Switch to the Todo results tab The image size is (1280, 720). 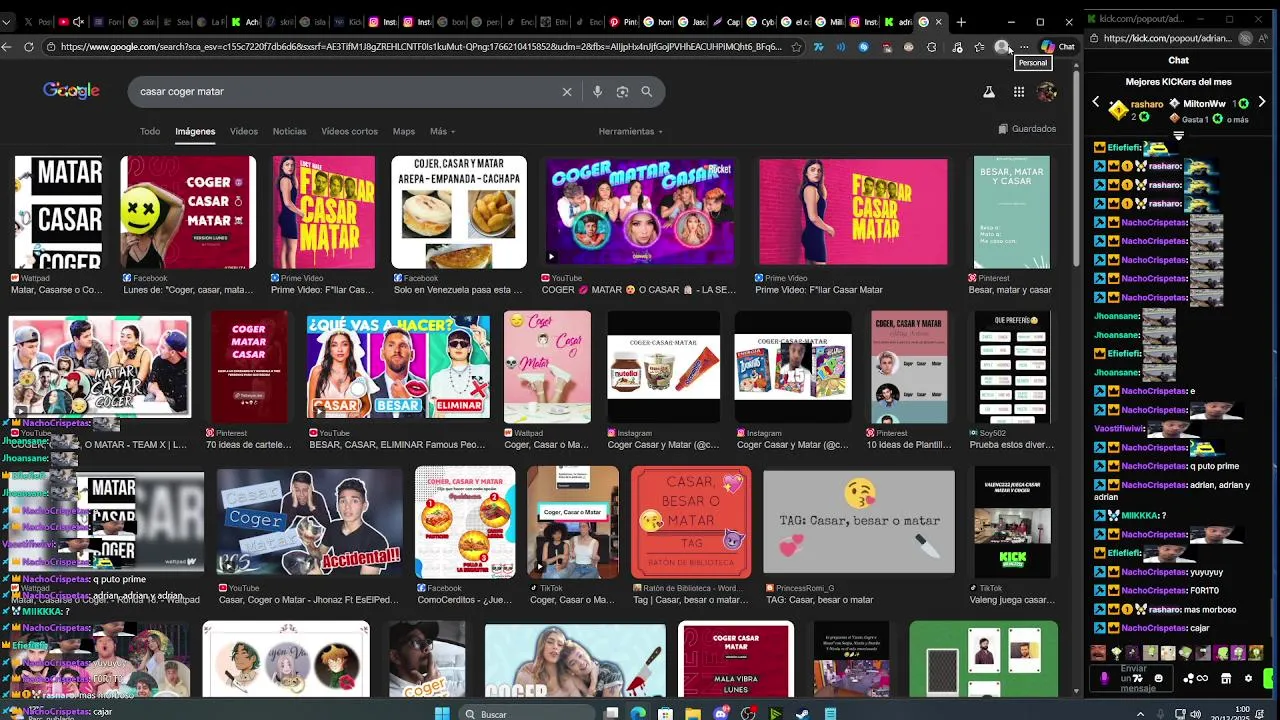[150, 131]
